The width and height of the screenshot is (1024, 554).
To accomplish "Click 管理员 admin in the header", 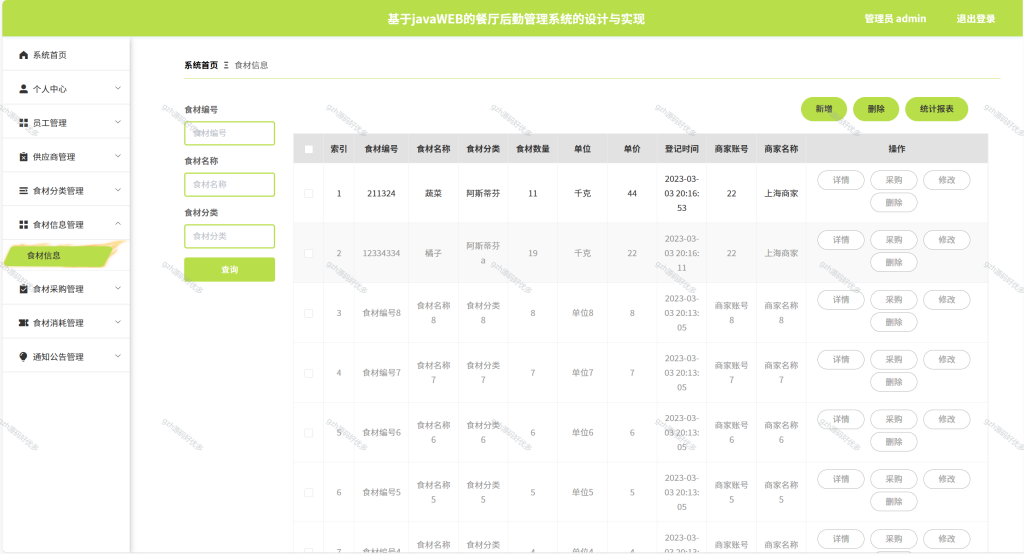I will (x=895, y=19).
